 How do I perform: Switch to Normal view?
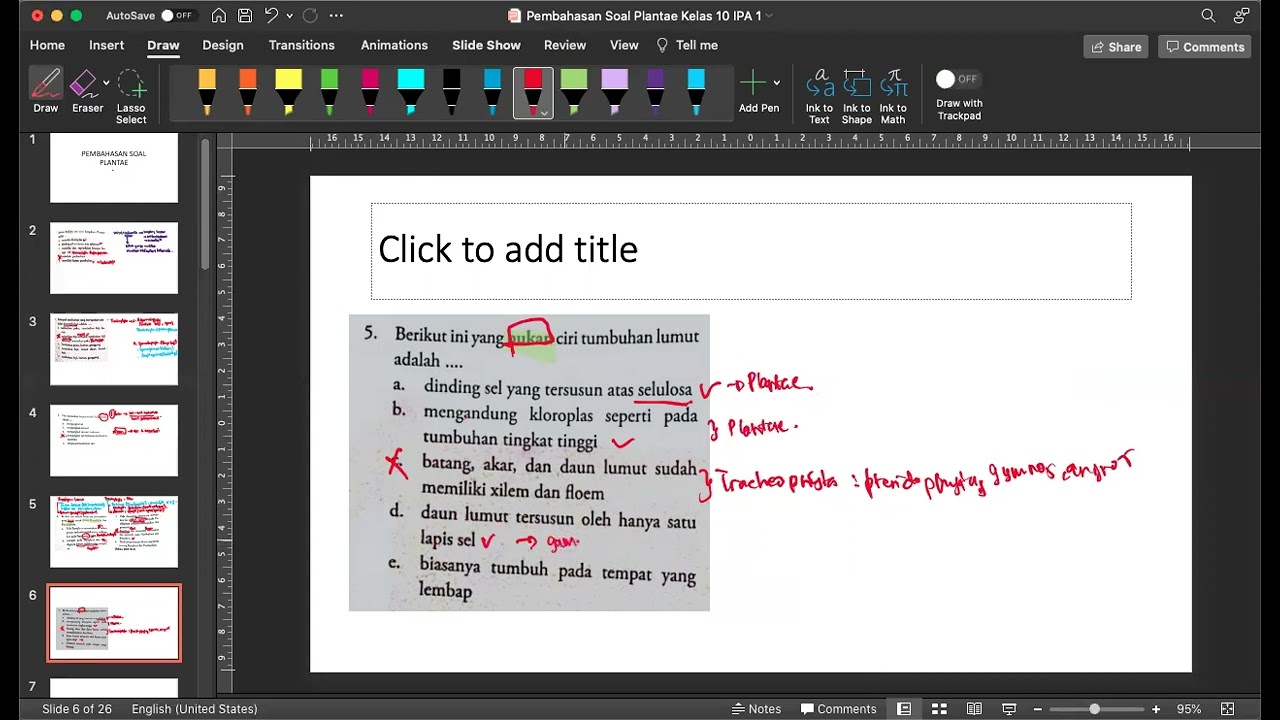[x=904, y=709]
